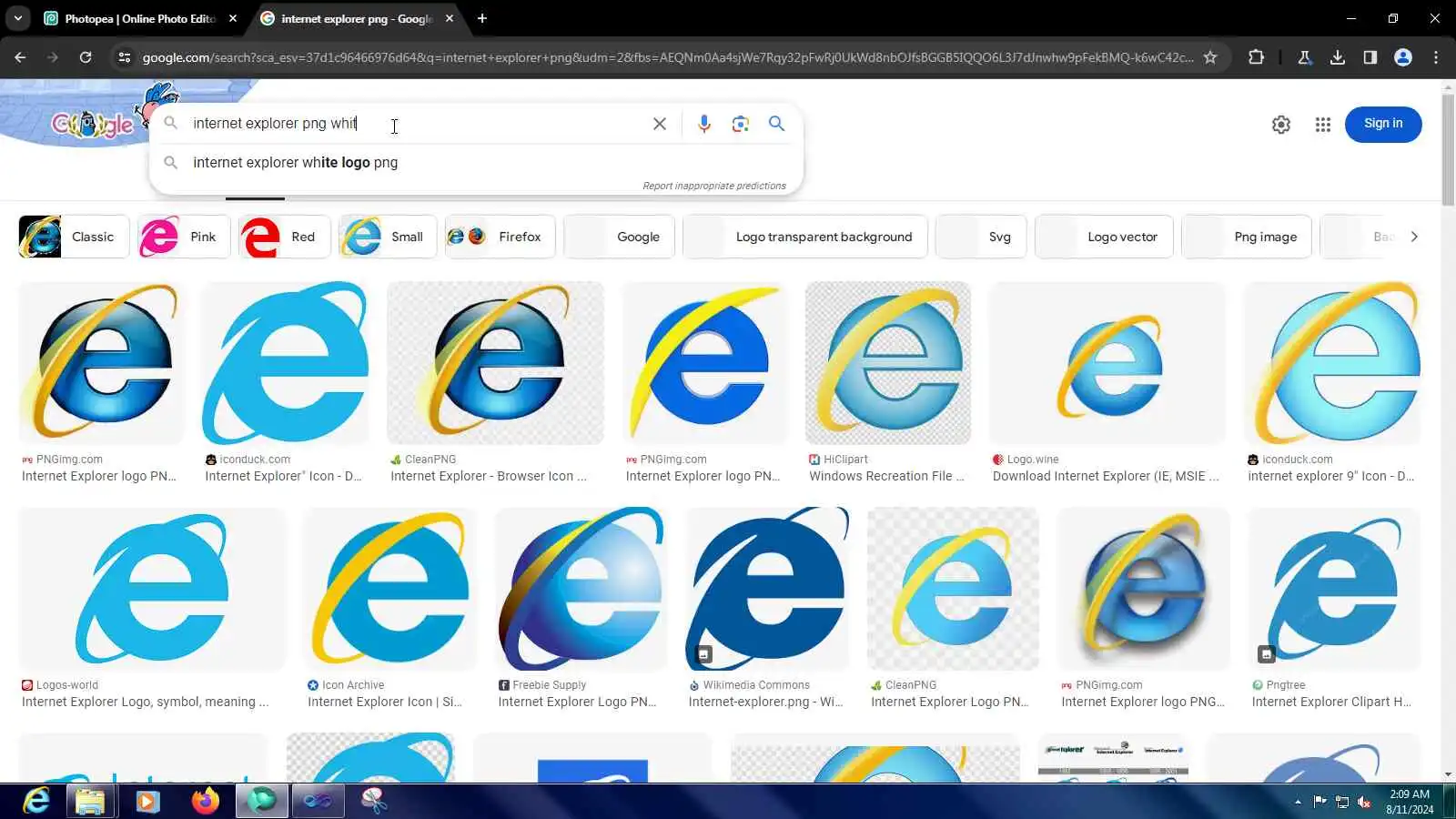
Task: Switch to the Photopea tab
Action: point(132,18)
